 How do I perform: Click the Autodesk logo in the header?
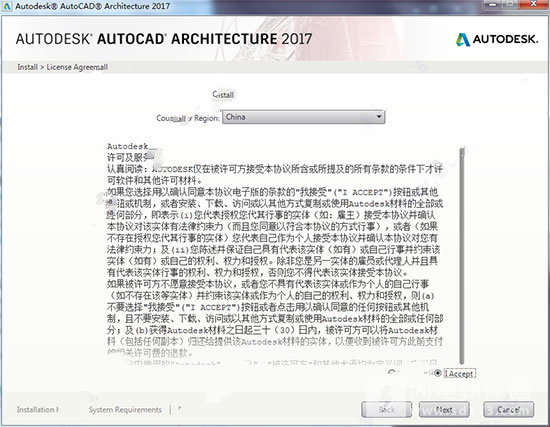[497, 39]
